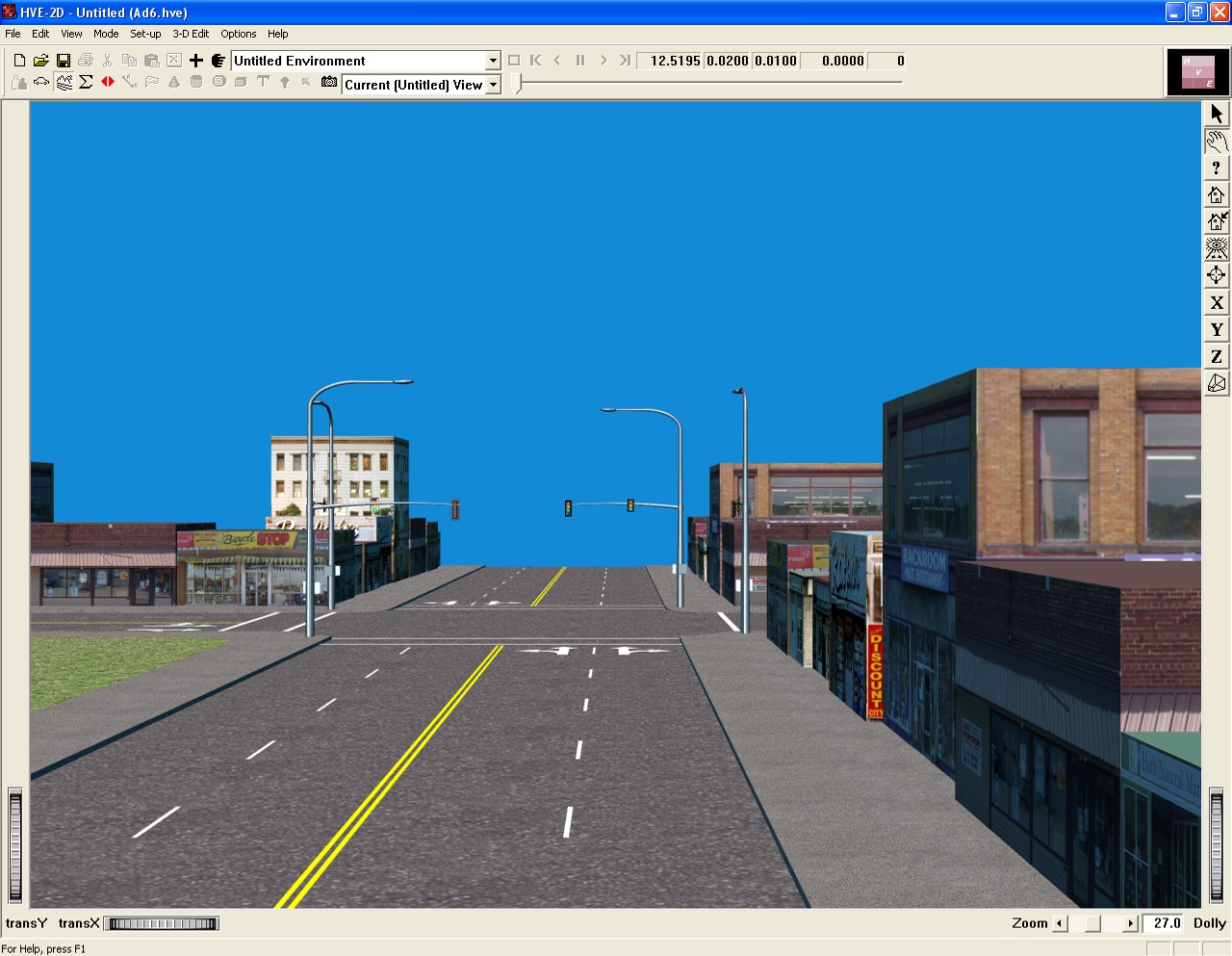Viewport: 1232px width, 956px height.
Task: Click the camera icon beside view dropdown
Action: click(x=329, y=83)
